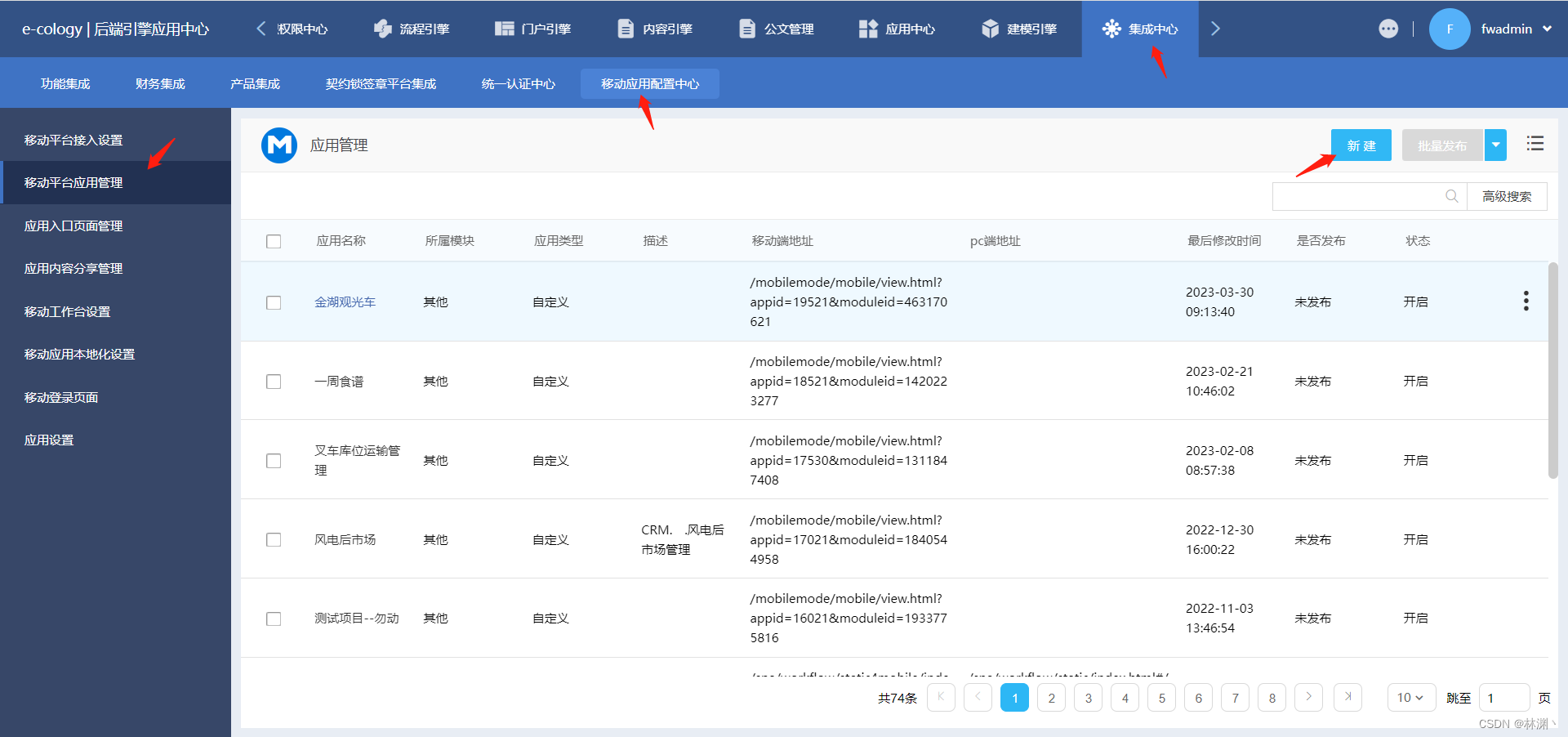Select the 移动应用配置中心 tab
The height and width of the screenshot is (737, 1568).
pyautogui.click(x=650, y=83)
